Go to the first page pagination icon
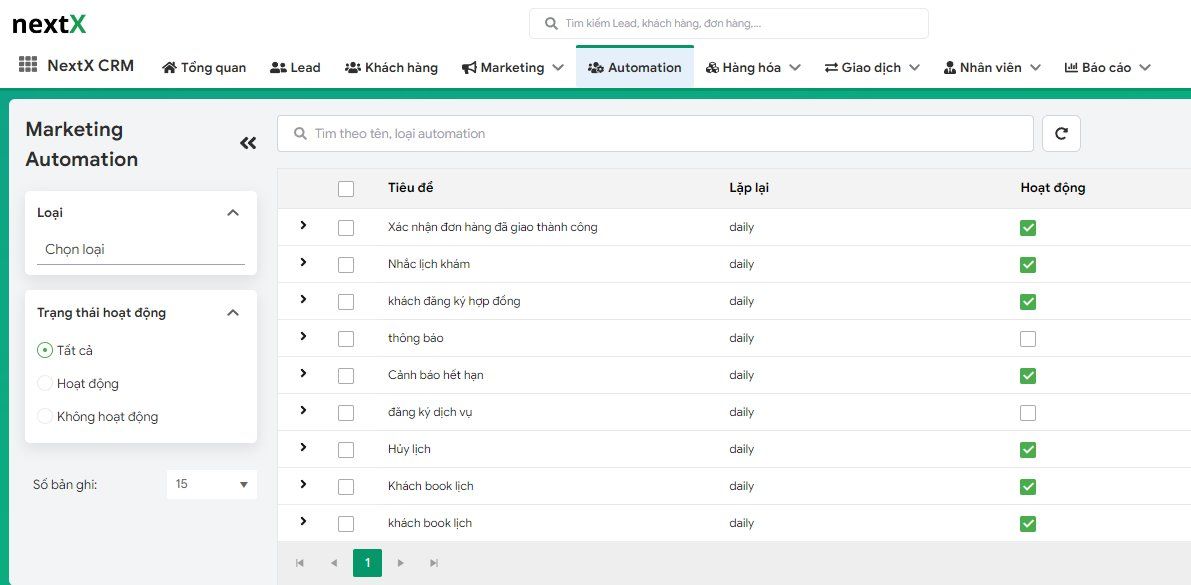The width and height of the screenshot is (1191, 585). (300, 563)
